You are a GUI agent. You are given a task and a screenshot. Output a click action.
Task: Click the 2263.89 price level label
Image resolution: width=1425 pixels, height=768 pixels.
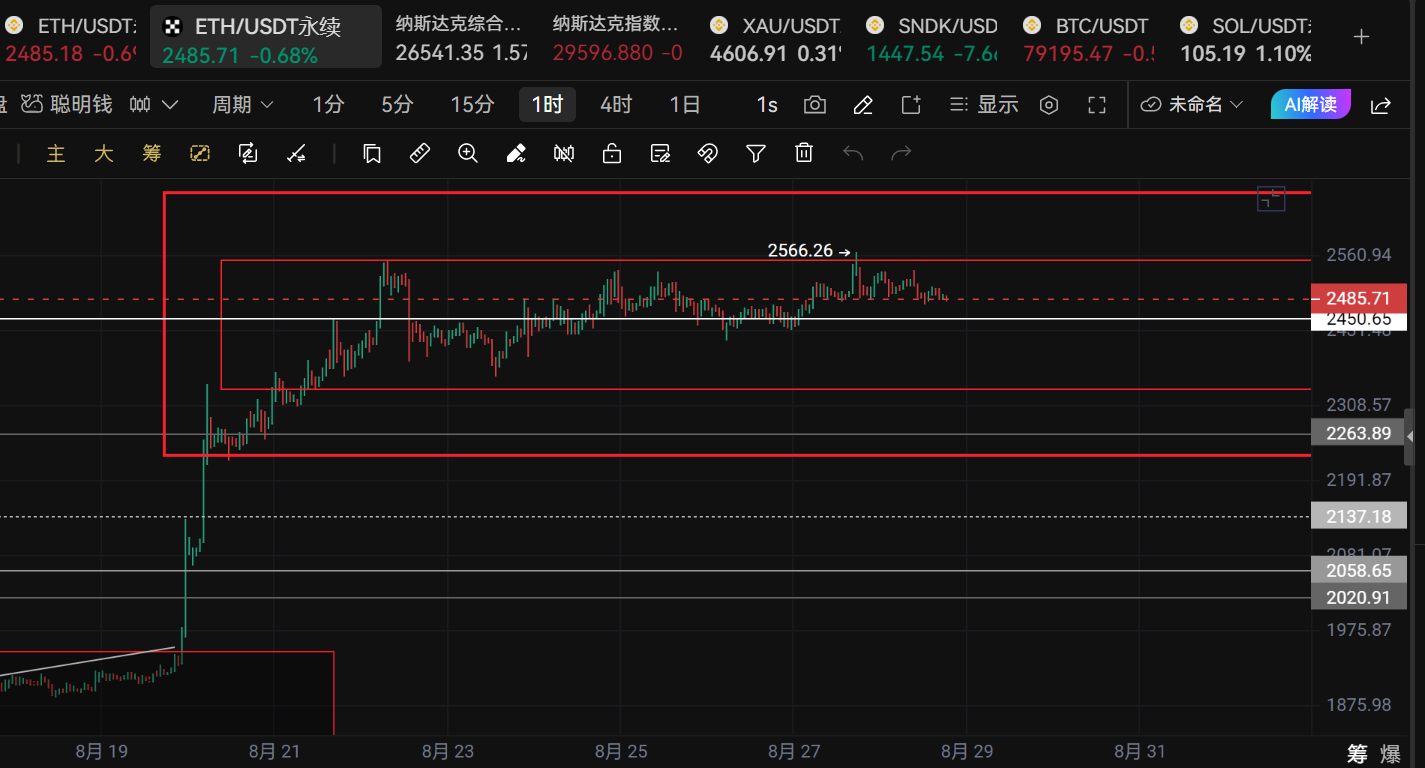(1358, 433)
